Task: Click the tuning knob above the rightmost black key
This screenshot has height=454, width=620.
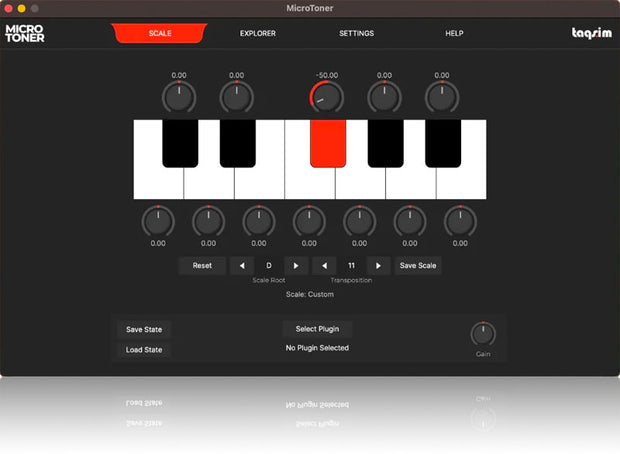Action: coord(442,97)
